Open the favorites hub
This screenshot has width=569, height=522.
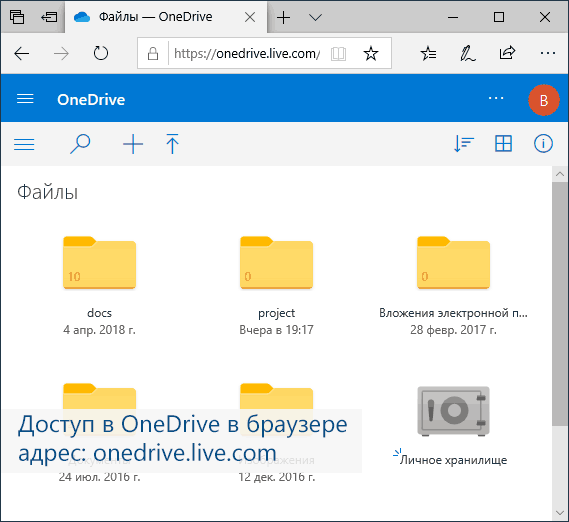tap(428, 53)
